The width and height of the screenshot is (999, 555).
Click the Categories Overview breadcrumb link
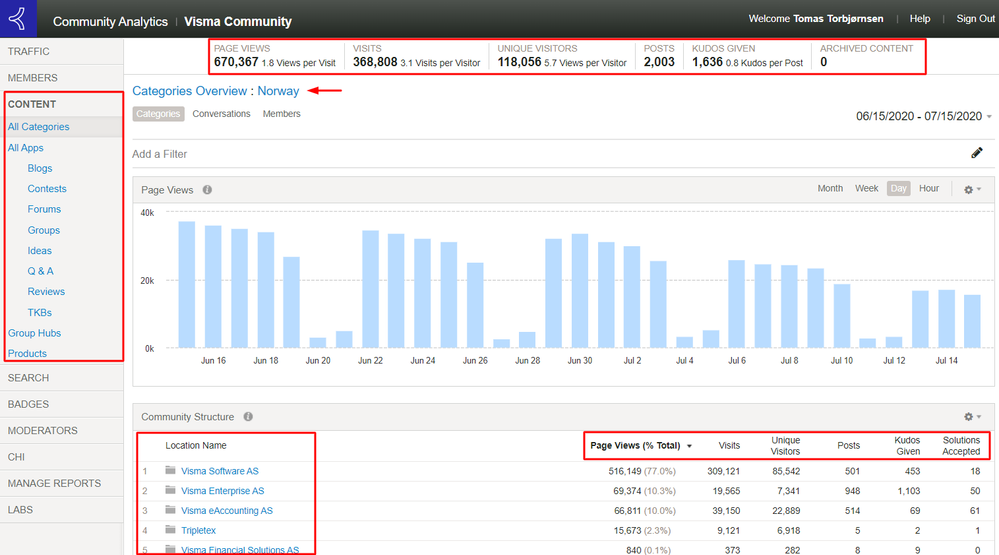[x=189, y=91]
